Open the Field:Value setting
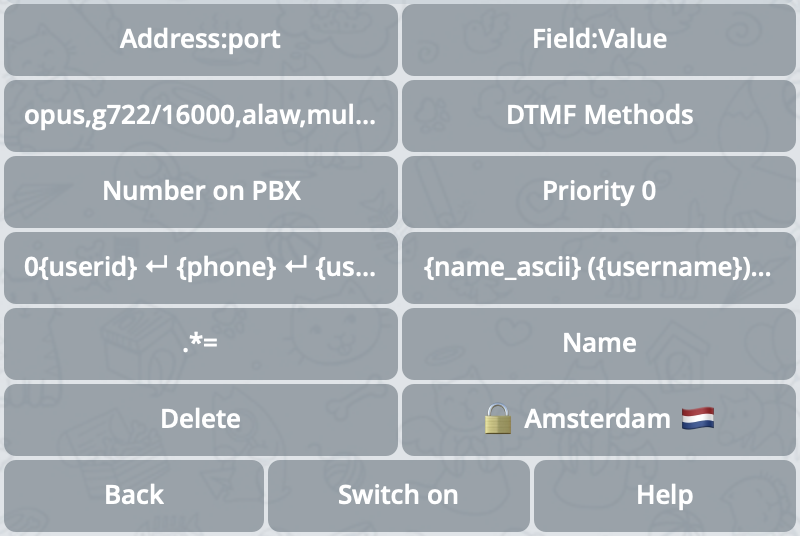 (x=599, y=40)
